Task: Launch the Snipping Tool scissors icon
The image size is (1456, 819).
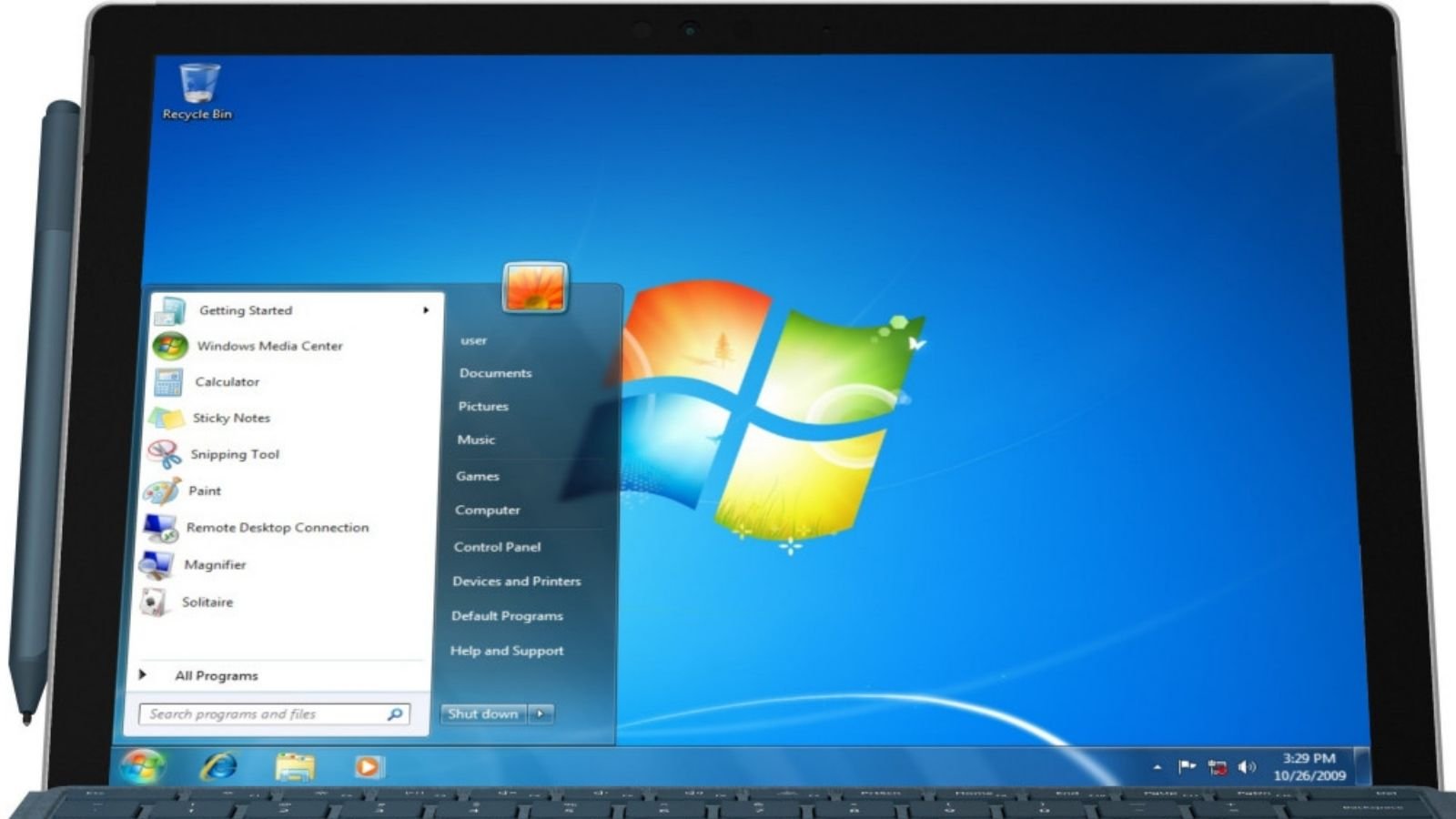Action: pos(164,454)
